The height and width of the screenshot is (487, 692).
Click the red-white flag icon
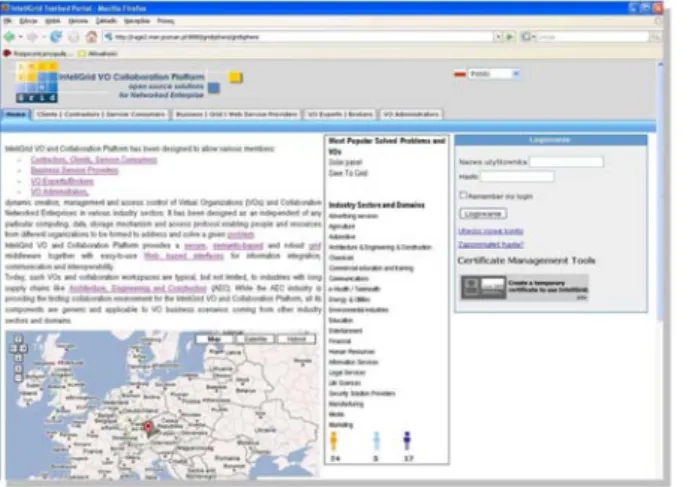point(460,74)
